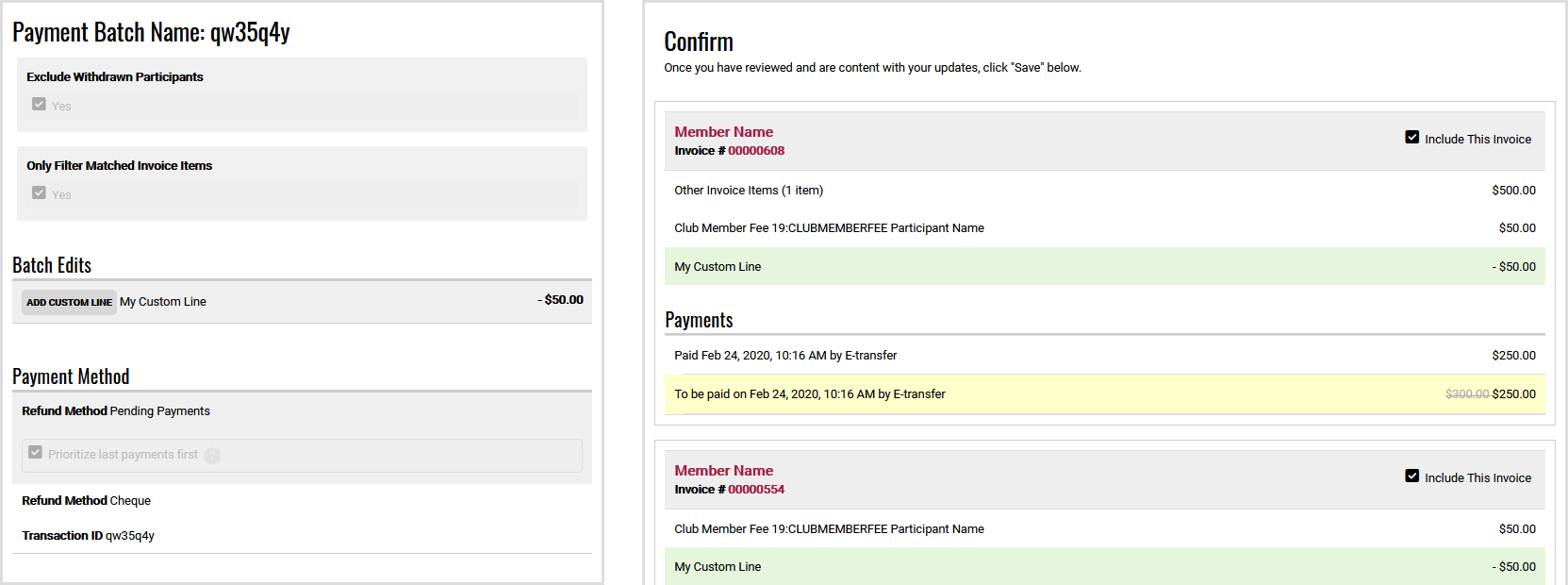Toggle the Yes checkbox under Exclude Withdrawn Participants
The width and height of the screenshot is (1568, 585).
pos(38,105)
